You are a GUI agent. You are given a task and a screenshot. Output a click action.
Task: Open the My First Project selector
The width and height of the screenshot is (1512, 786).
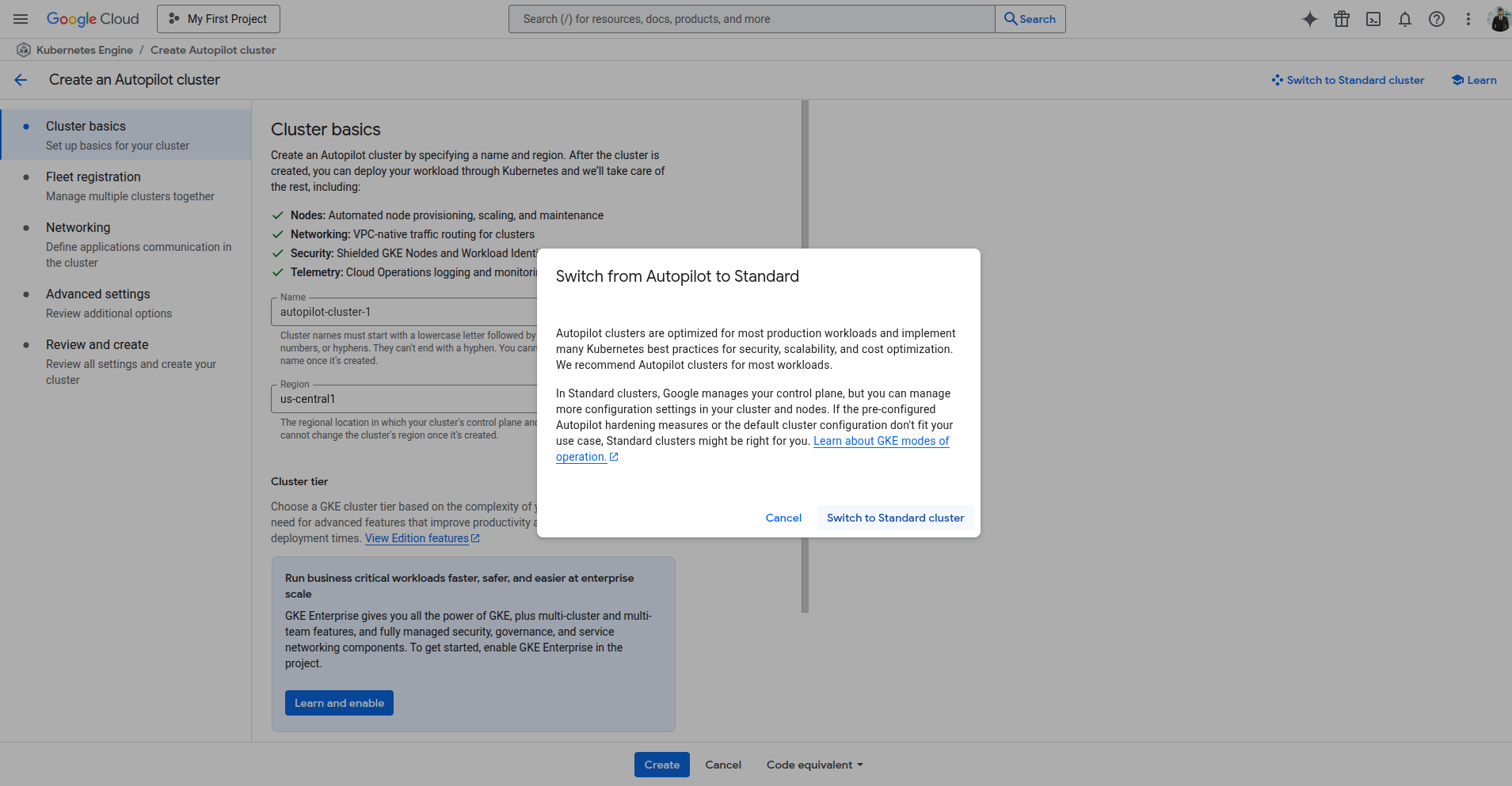click(219, 19)
